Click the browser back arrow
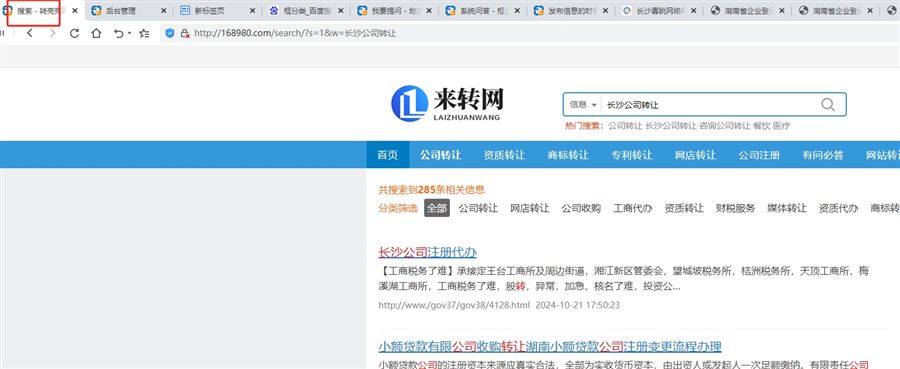Image resolution: width=900 pixels, height=369 pixels. (30, 33)
